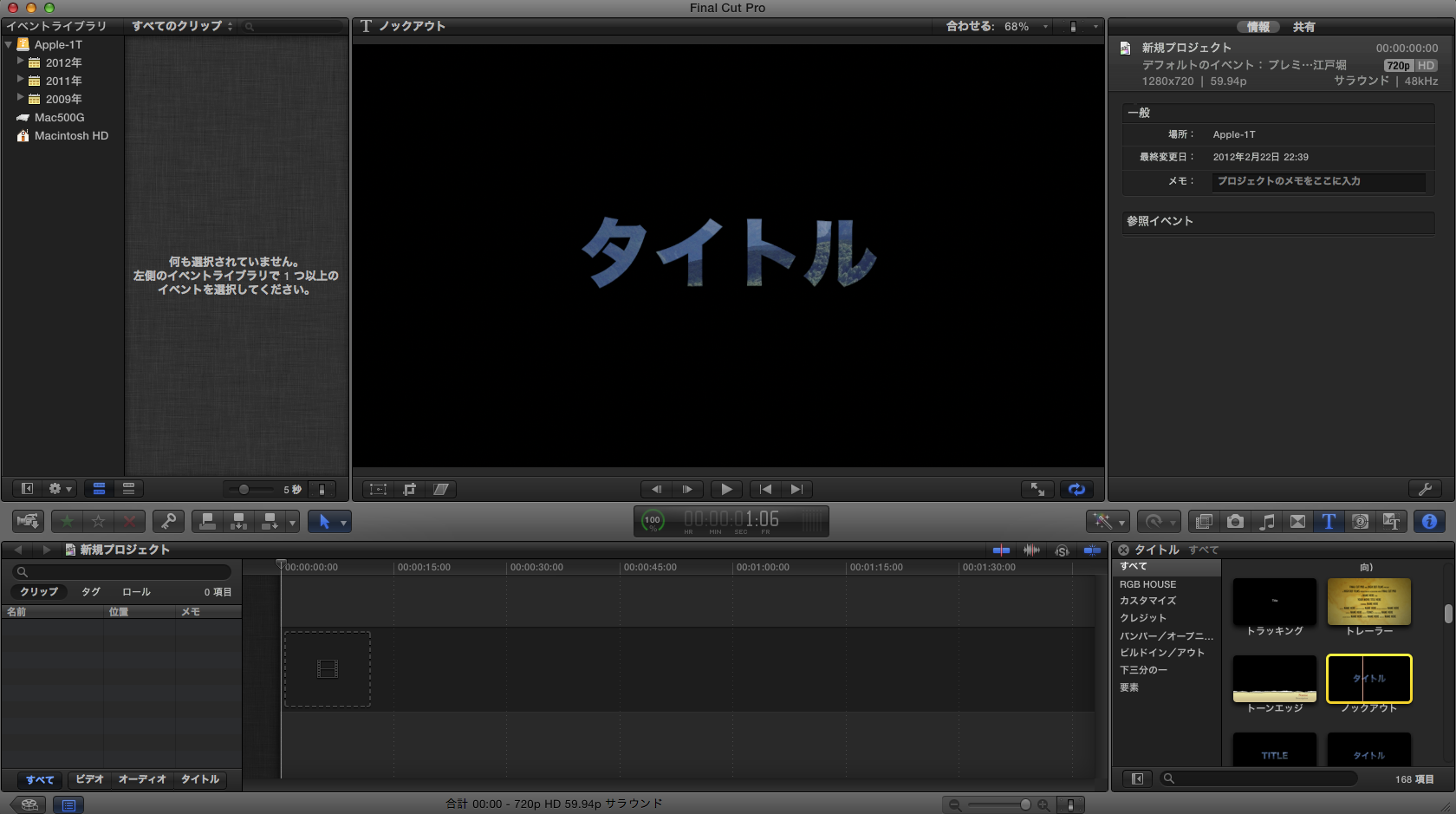Open the edit options dropdown arrow
Viewport: 1456px width, 814px height.
293,522
